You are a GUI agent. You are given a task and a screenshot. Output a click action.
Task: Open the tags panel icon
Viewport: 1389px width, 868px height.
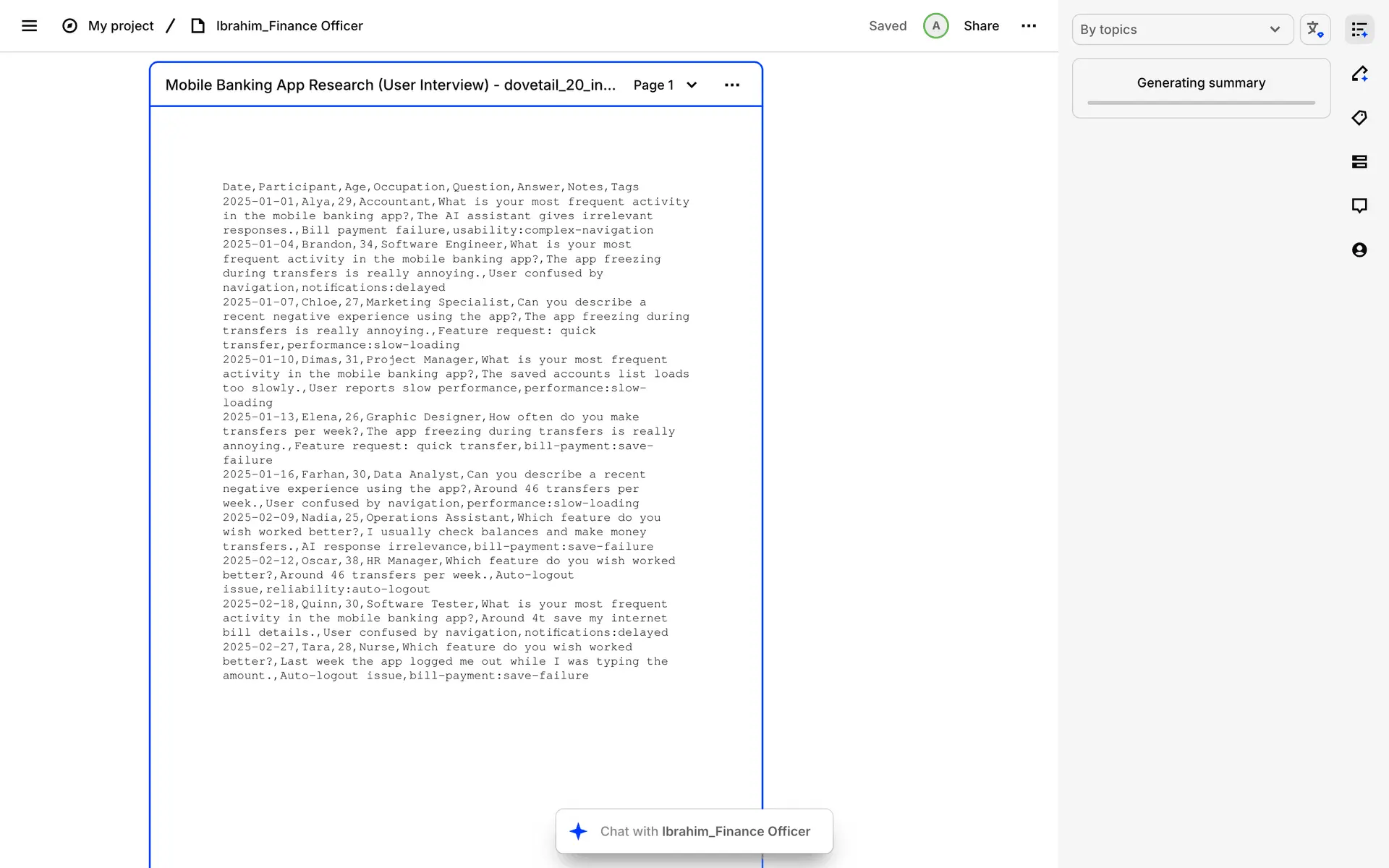pos(1359,118)
